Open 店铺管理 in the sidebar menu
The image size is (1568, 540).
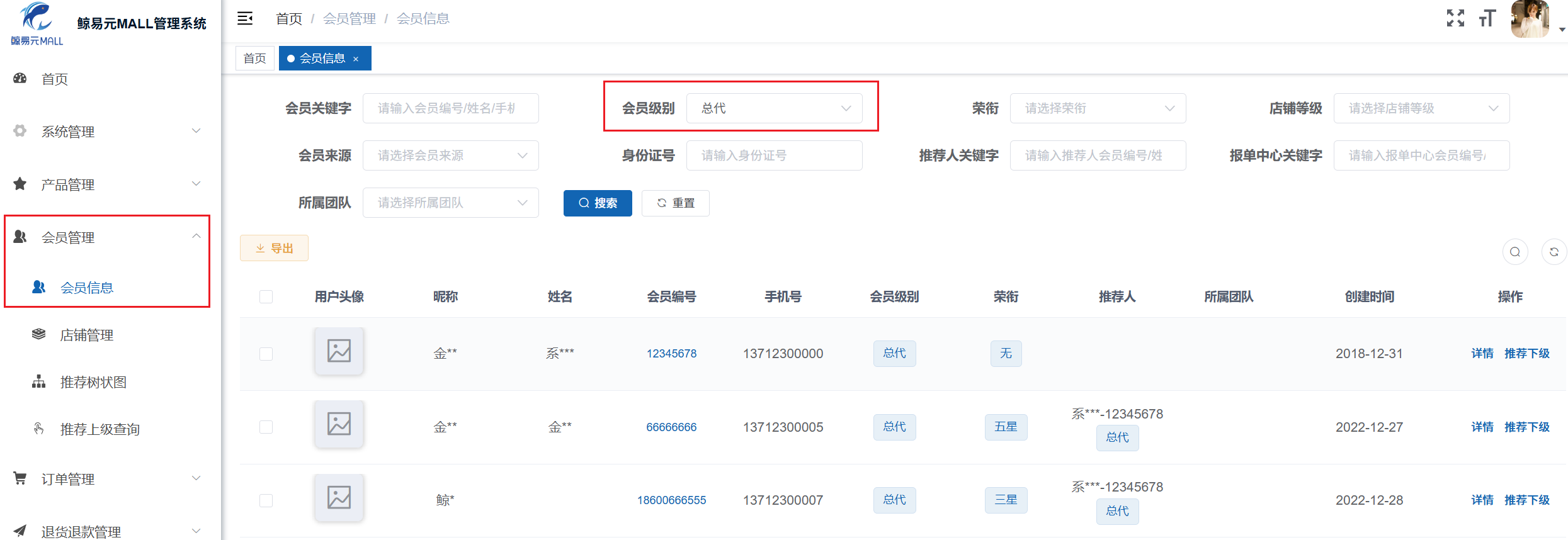[x=87, y=335]
